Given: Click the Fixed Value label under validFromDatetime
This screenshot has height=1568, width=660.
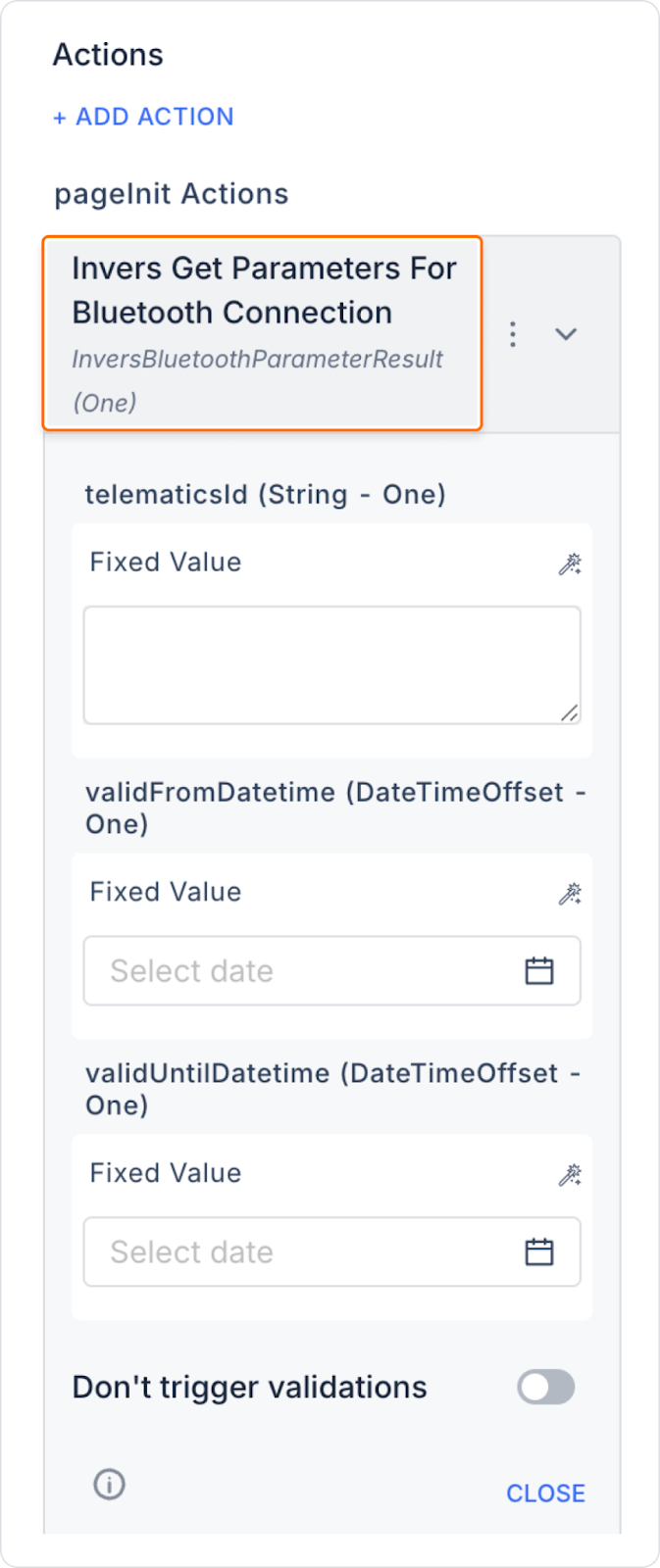Looking at the screenshot, I should [166, 893].
